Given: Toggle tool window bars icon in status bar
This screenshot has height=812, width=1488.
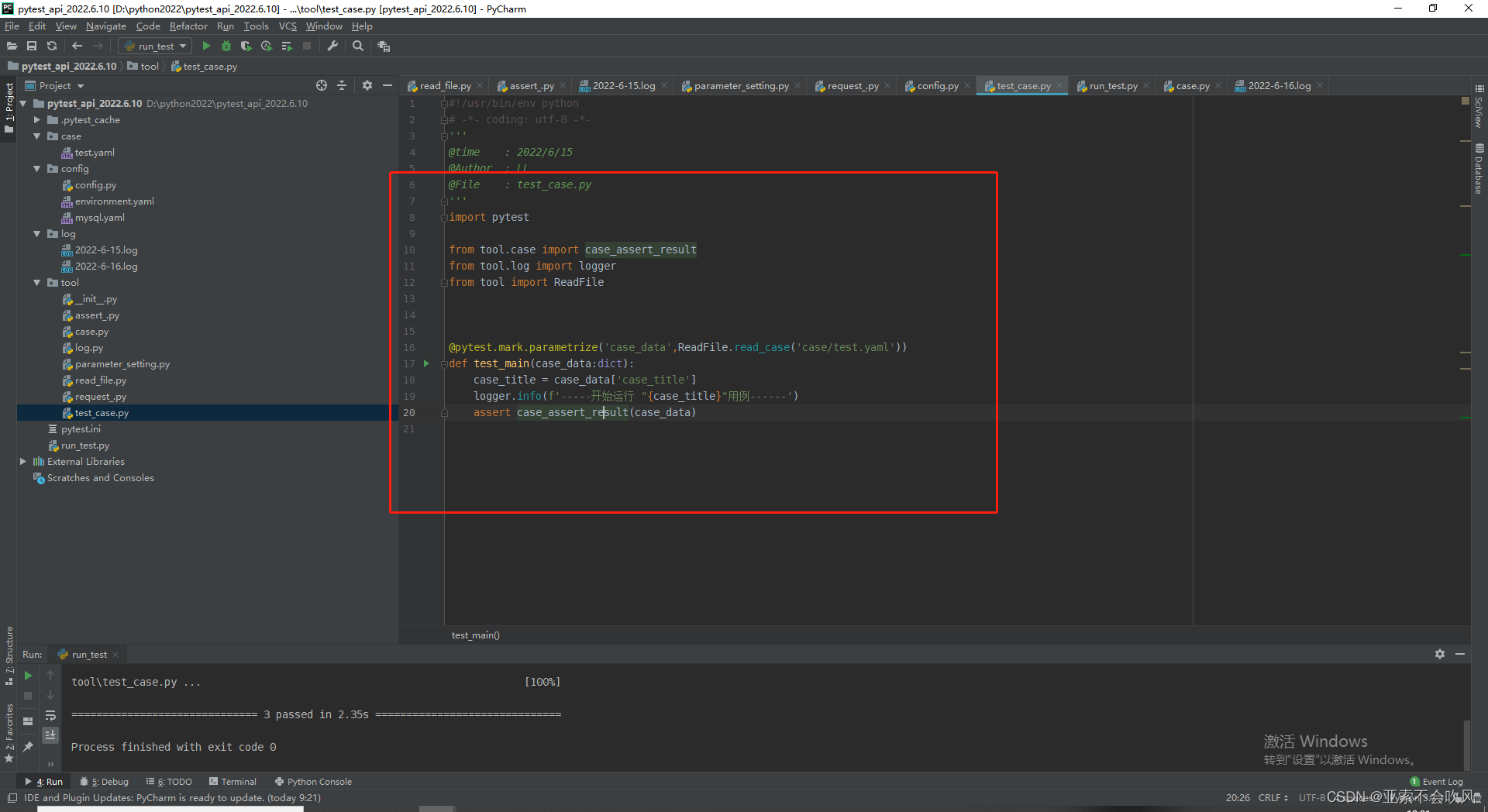Looking at the screenshot, I should click(x=12, y=798).
